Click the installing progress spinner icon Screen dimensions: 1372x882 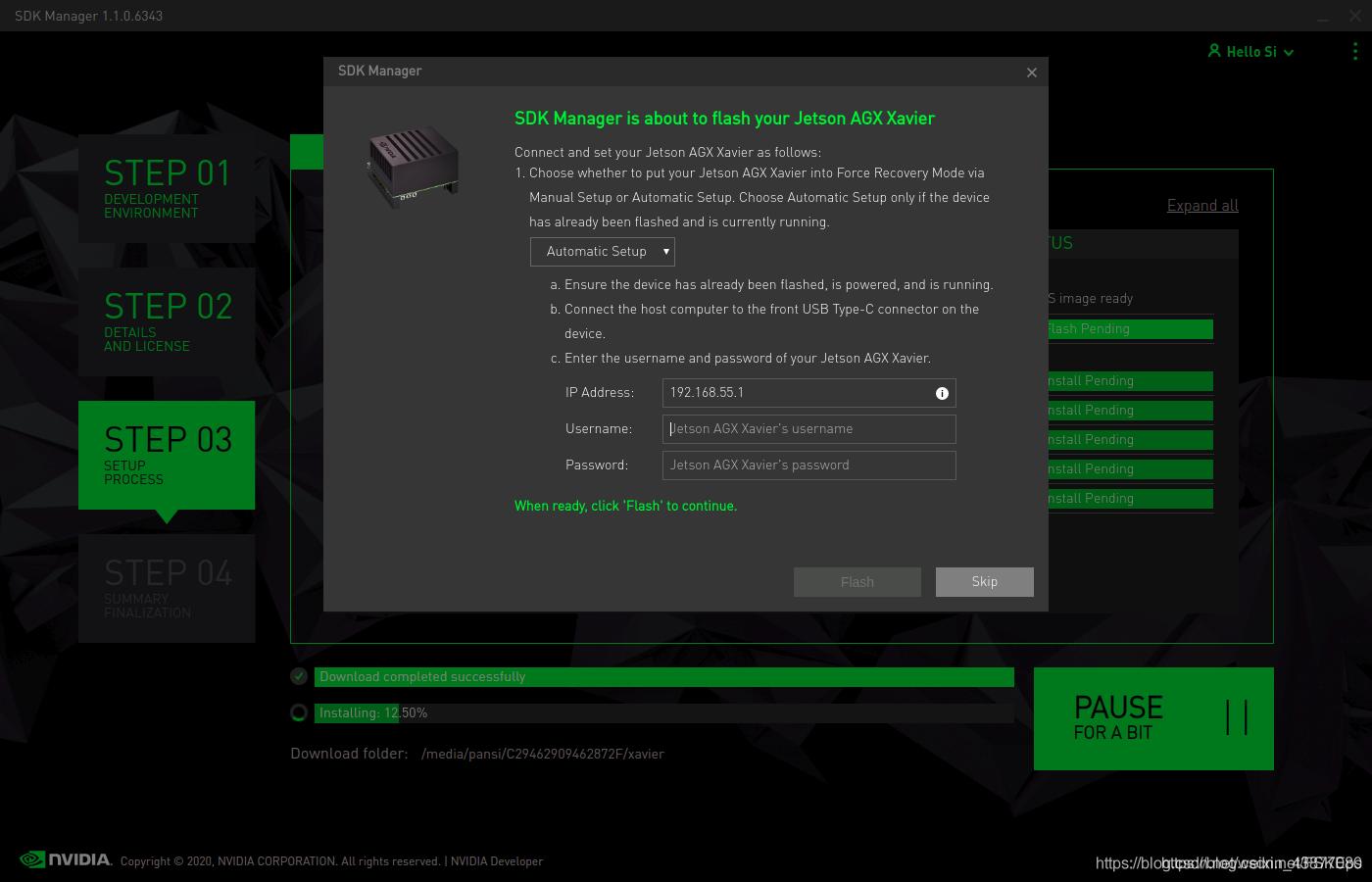pos(299,712)
